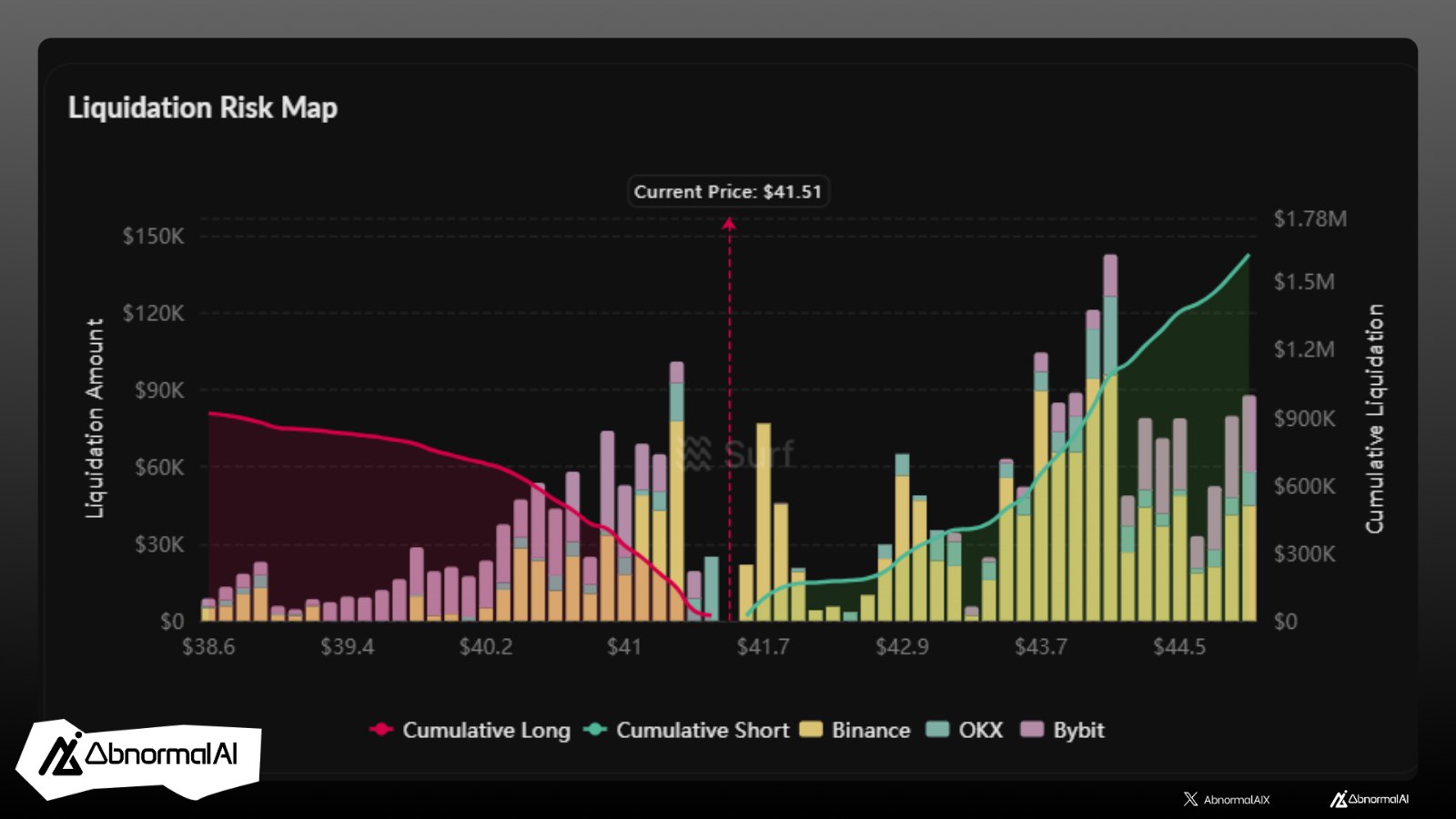This screenshot has height=819, width=1456.
Task: Select the Cumulative Long legend text
Action: [x=486, y=730]
